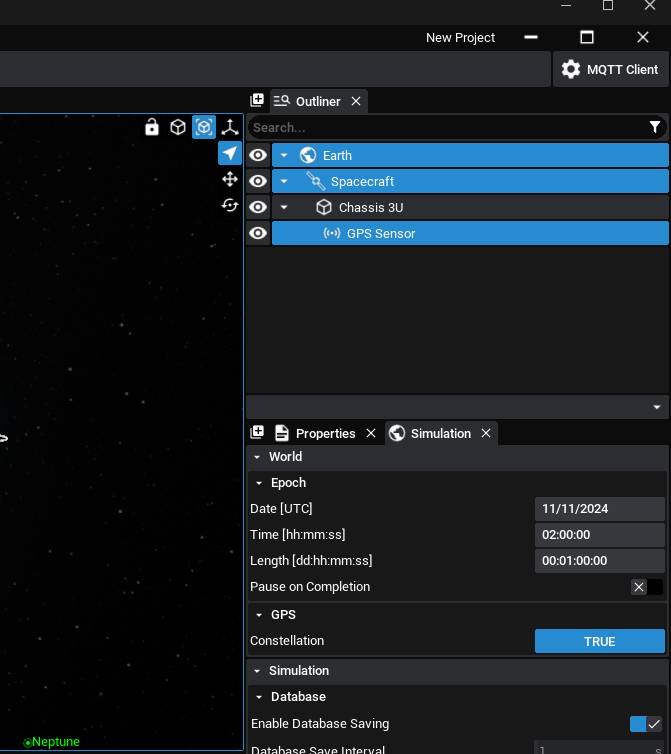Click the highlighted cube icon in viewport toolbar

(204, 127)
